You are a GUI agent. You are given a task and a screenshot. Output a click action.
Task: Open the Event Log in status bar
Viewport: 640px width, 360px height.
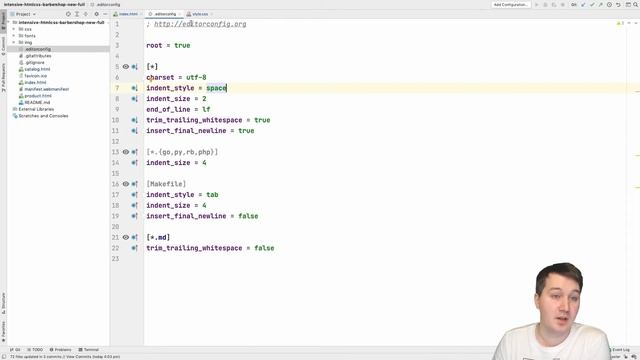(620, 350)
